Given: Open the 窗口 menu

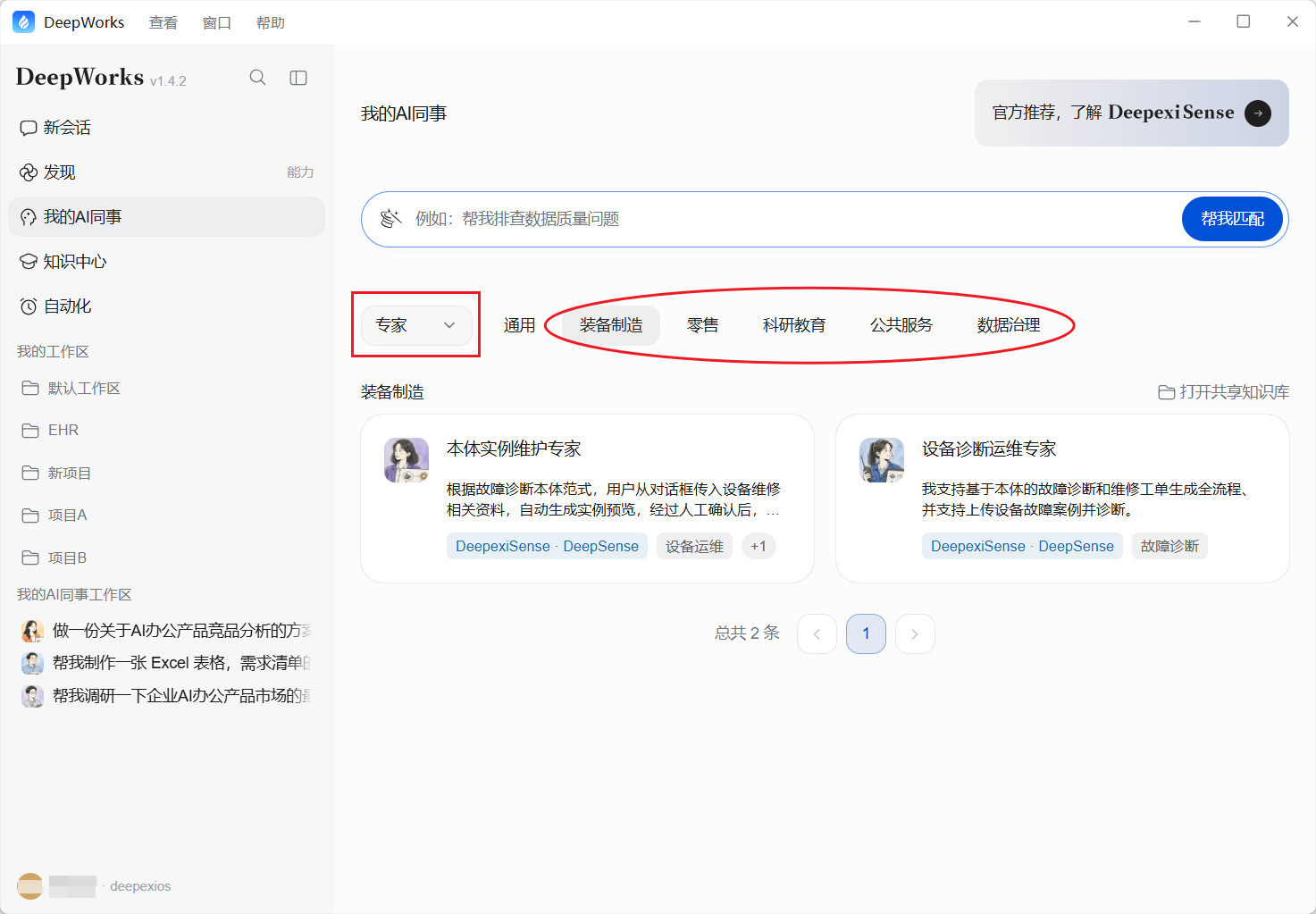Looking at the screenshot, I should 217,22.
